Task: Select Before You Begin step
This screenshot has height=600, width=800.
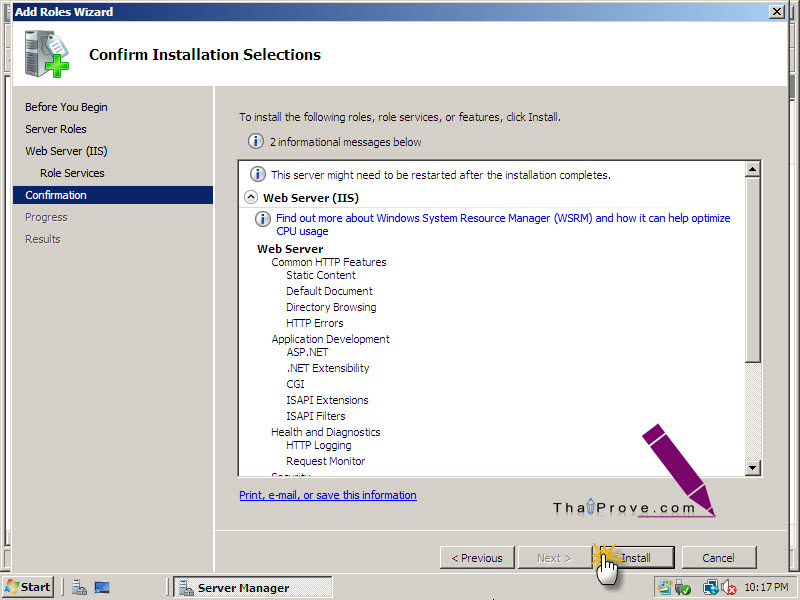Action: pyautogui.click(x=66, y=107)
